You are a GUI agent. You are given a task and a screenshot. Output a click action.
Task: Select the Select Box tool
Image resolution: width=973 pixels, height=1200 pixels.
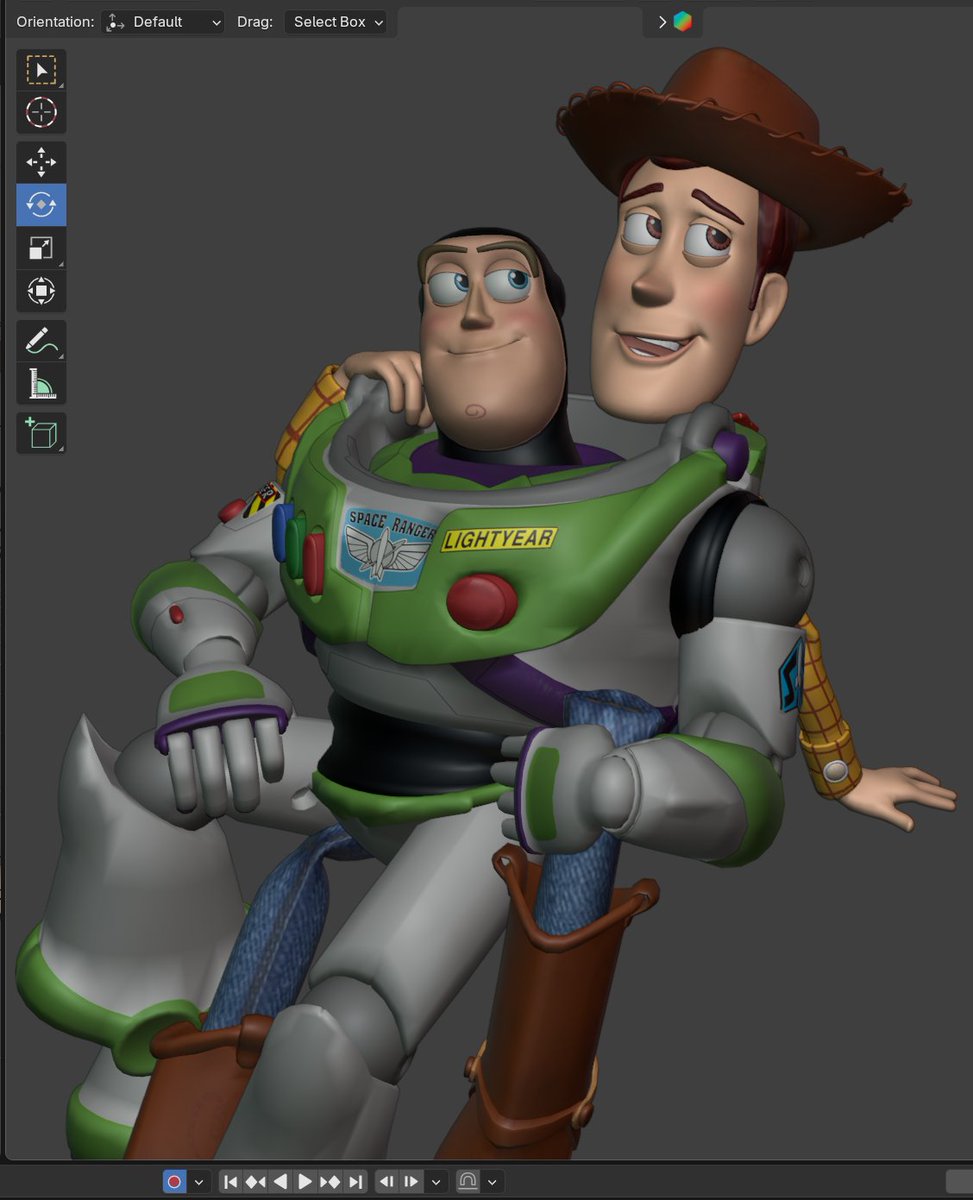(41, 70)
